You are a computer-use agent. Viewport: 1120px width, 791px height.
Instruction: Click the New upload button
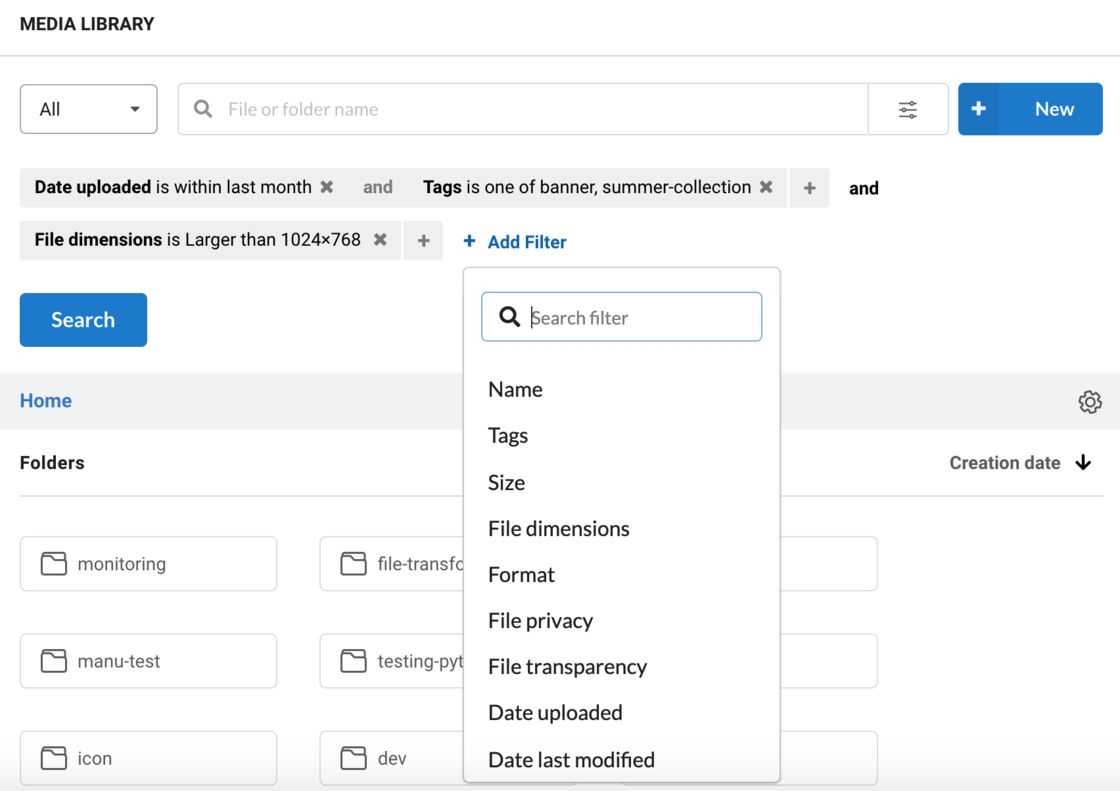tap(1030, 109)
